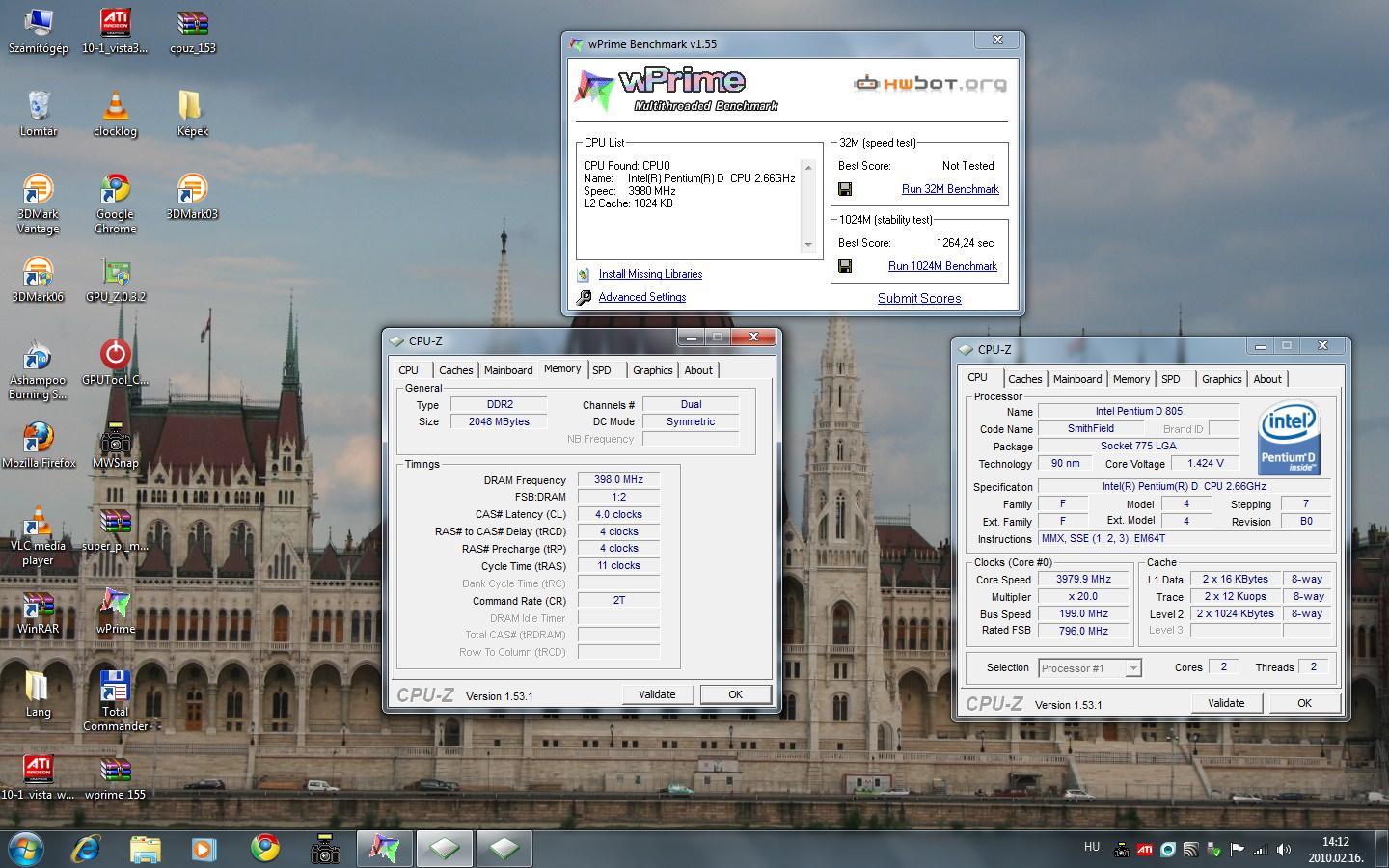Open Advanced Settings link in wPrime

tap(642, 297)
